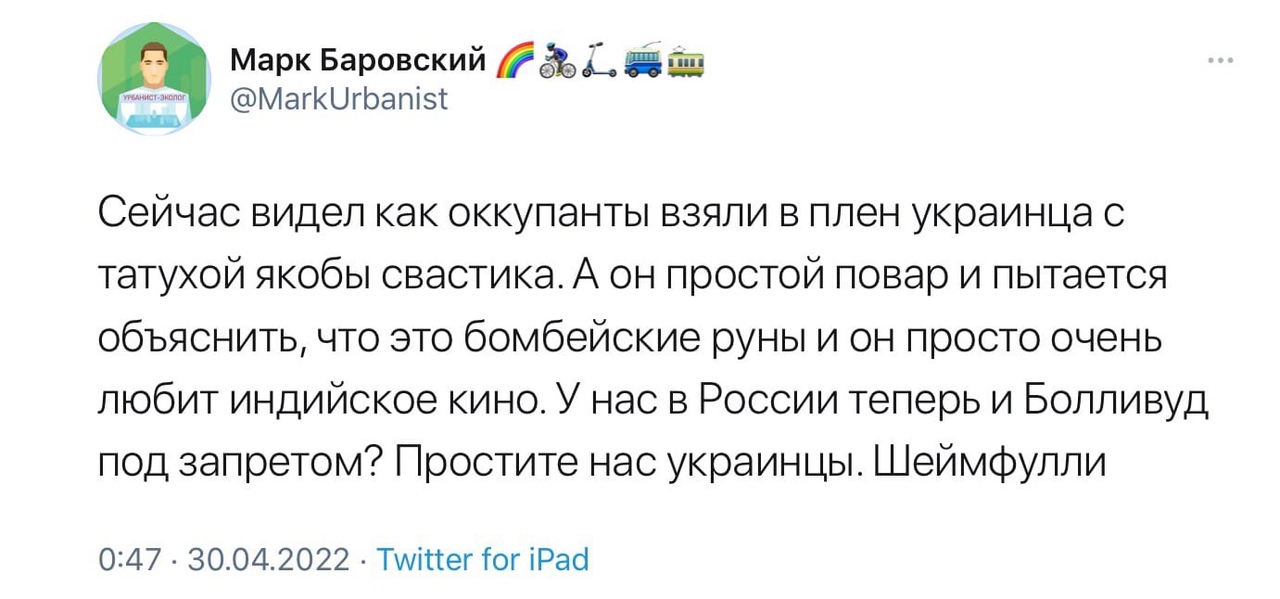Open the display name Марк Баровский
Screen dimensions: 1280x599
tap(358, 63)
